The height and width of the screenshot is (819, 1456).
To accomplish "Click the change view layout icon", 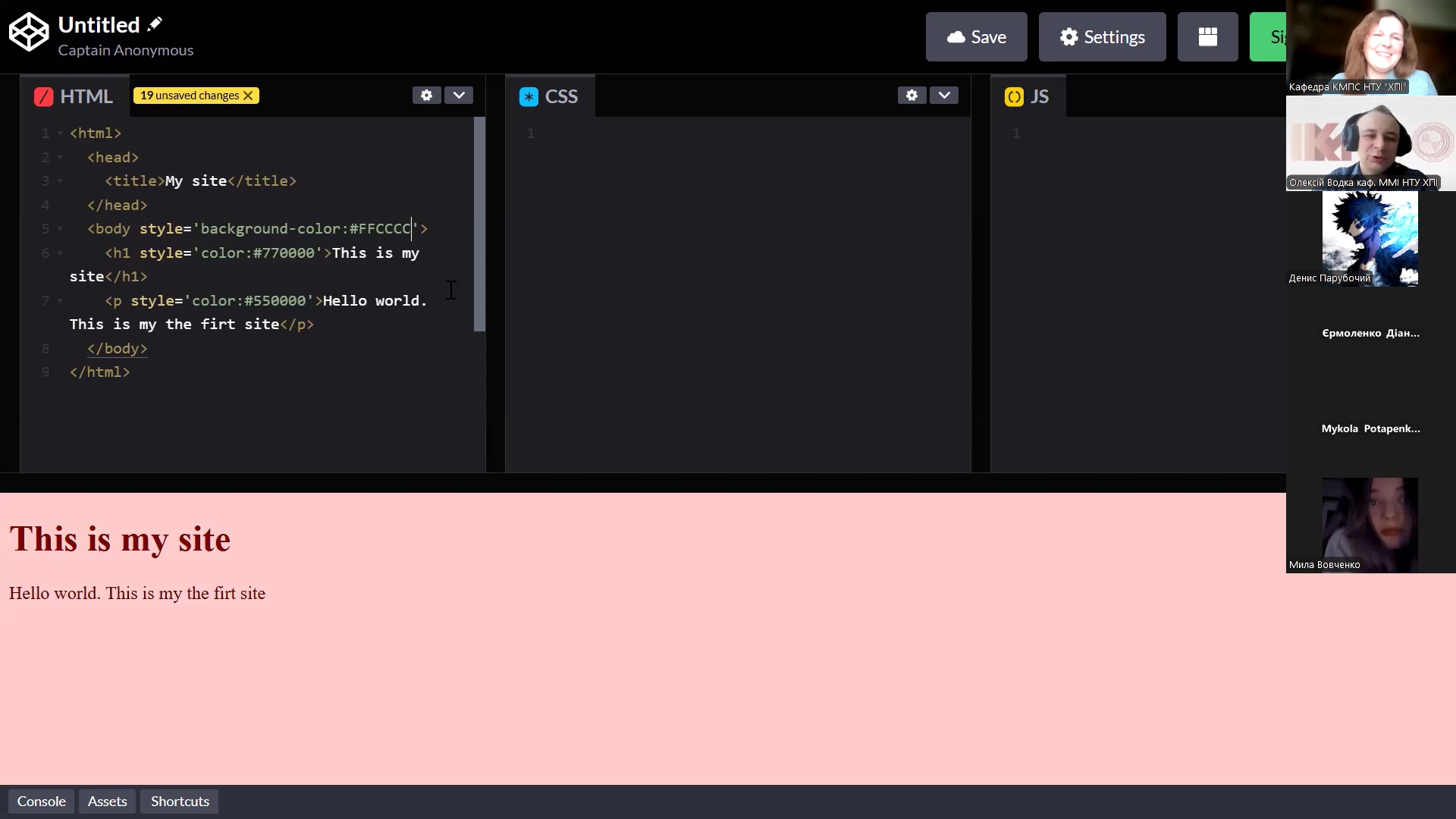I will (1207, 36).
